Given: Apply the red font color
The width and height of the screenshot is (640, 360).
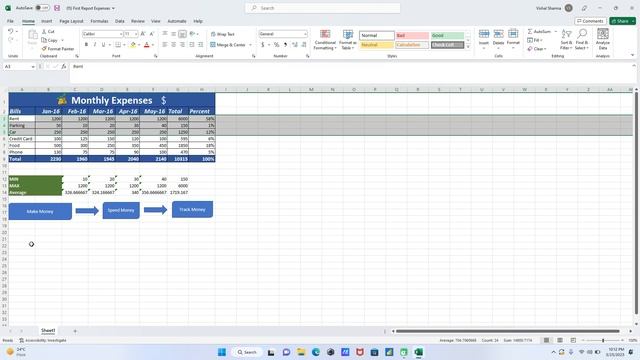Looking at the screenshot, I should point(147,44).
